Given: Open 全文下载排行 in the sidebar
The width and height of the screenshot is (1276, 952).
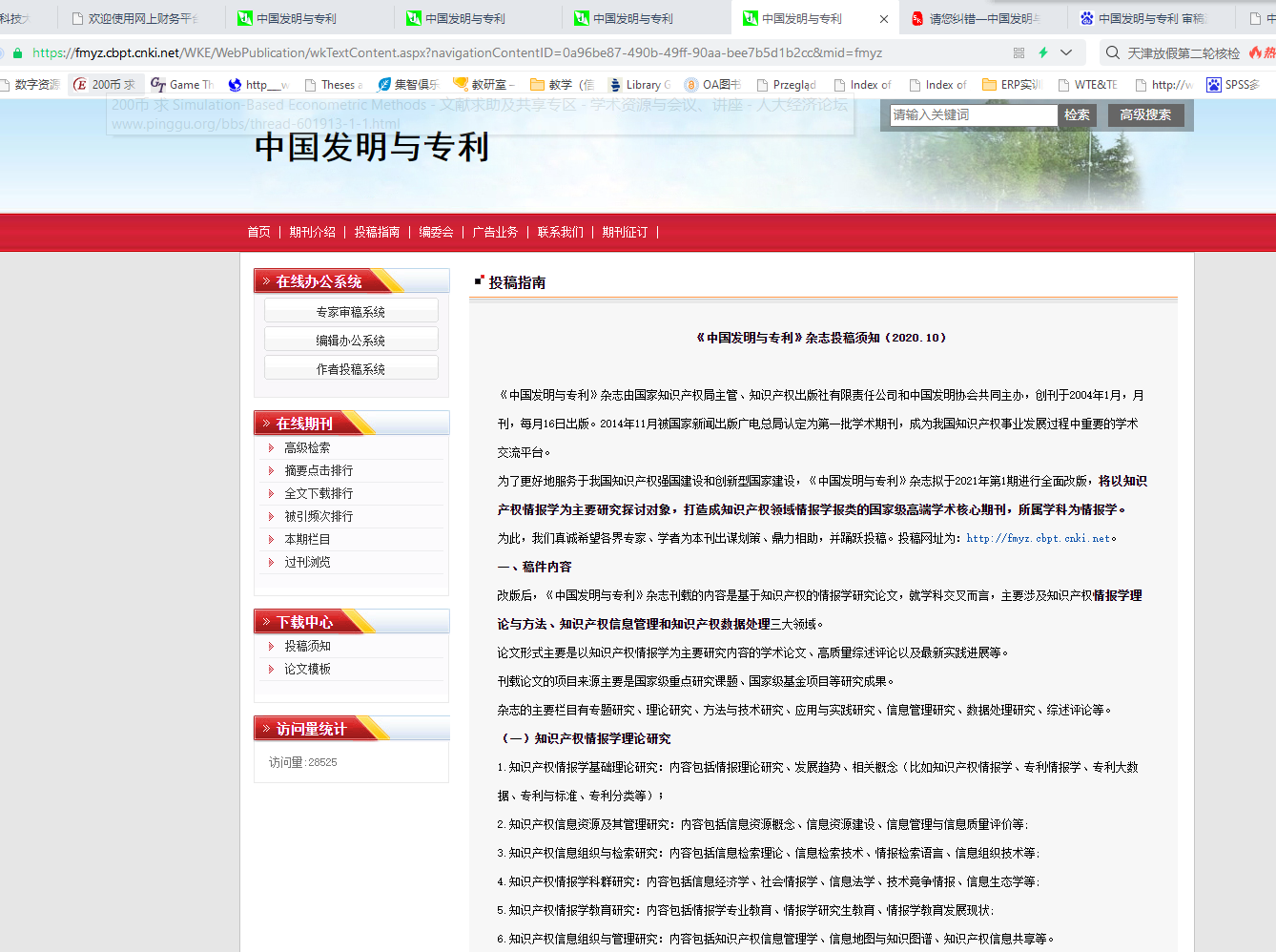Looking at the screenshot, I should click(319, 493).
